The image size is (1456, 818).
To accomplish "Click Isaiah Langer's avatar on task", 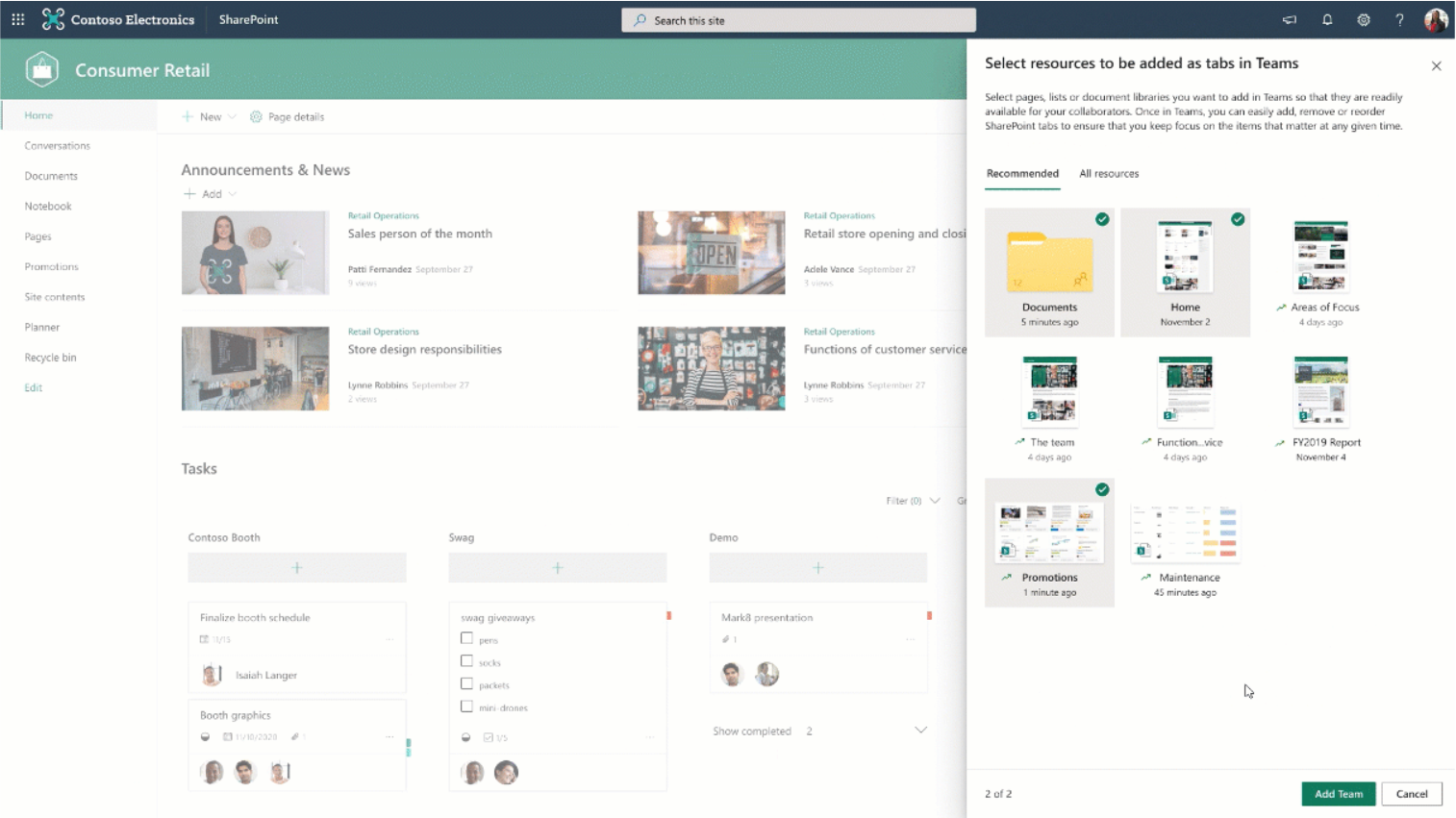I will [212, 675].
